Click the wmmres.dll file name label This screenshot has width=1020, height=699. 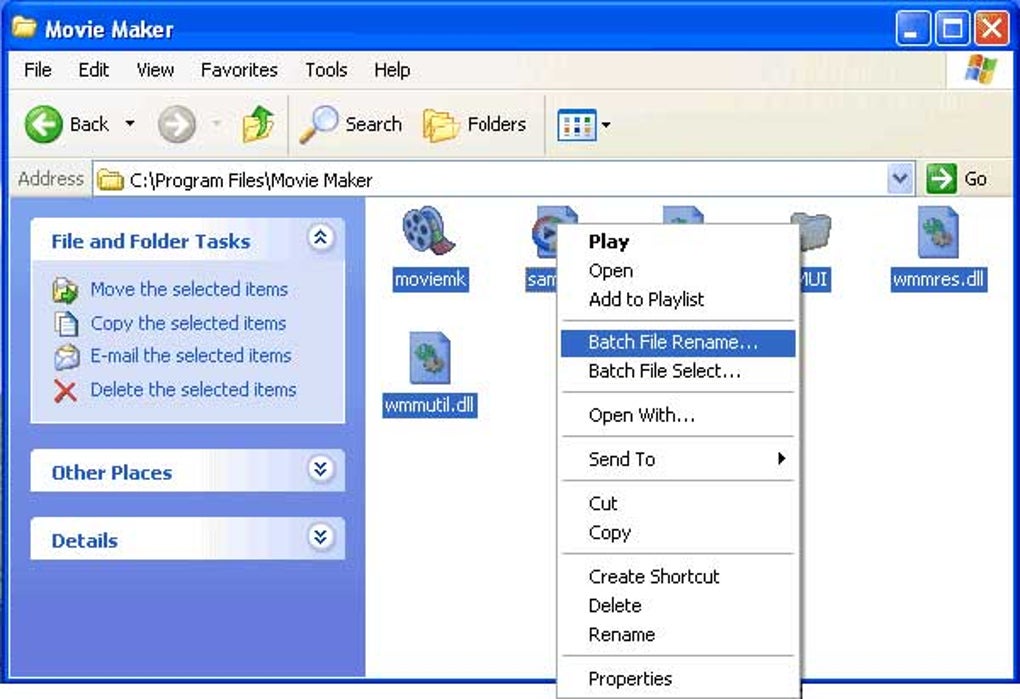tap(938, 280)
